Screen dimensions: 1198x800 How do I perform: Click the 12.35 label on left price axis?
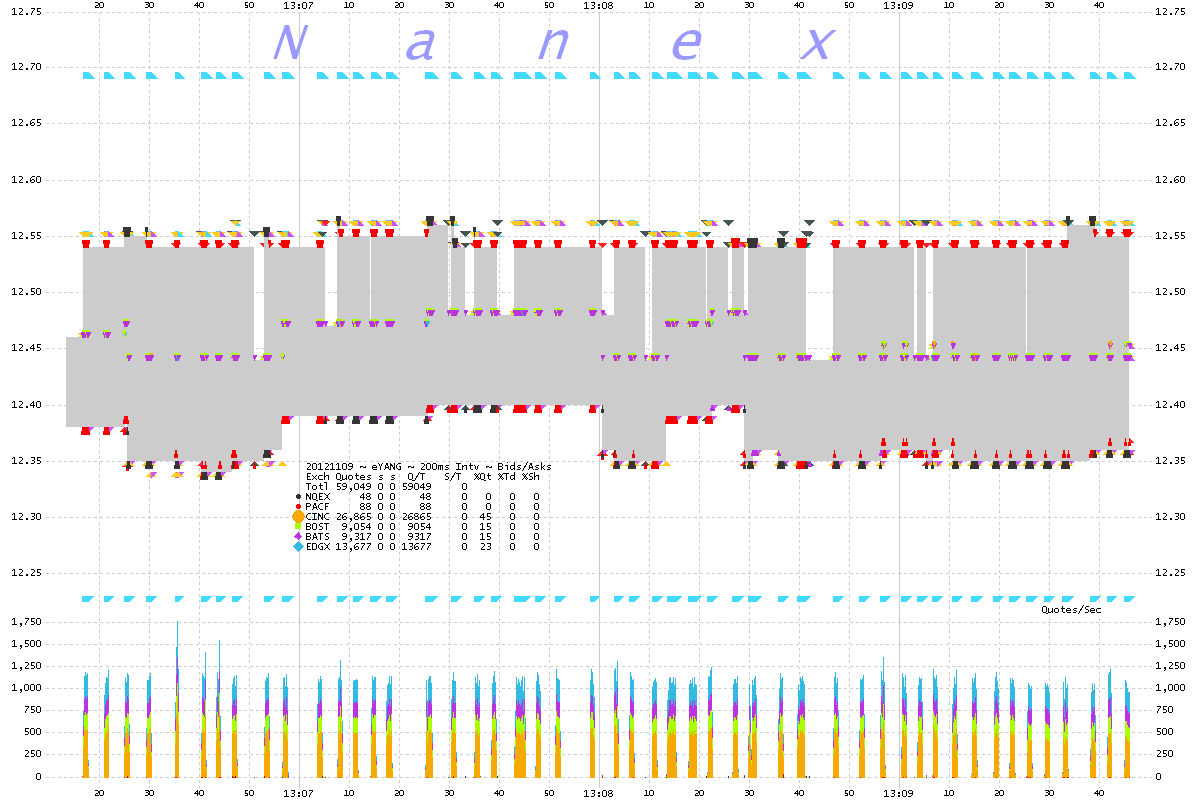[27, 461]
